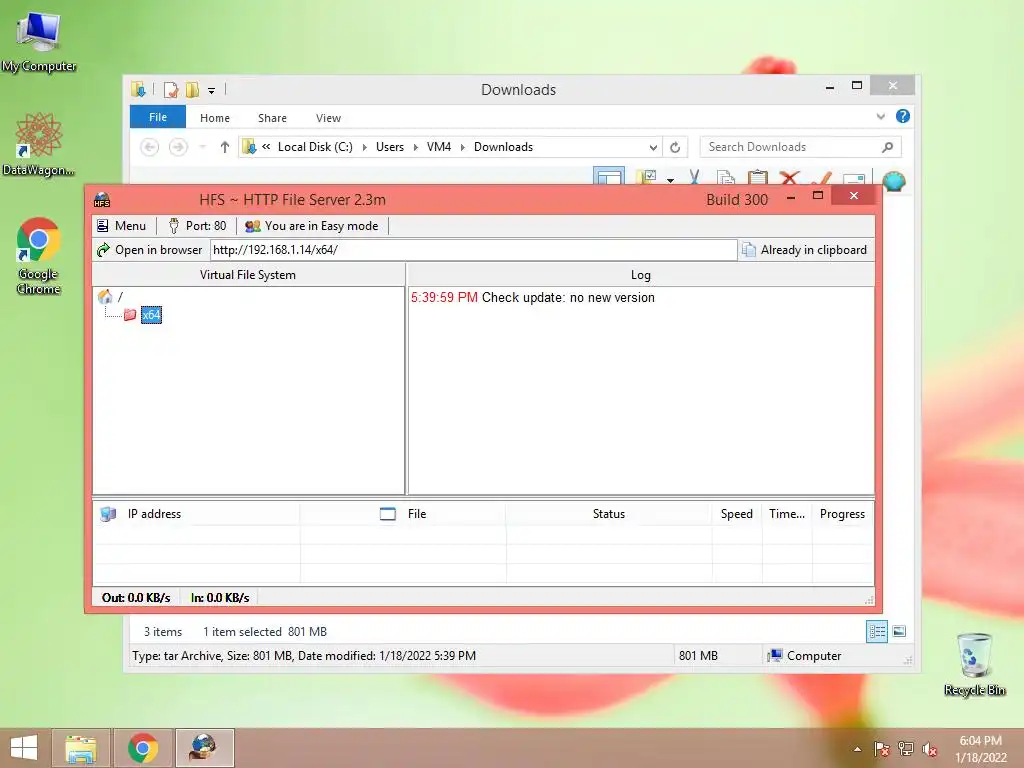
Task: Click Explorer Forward navigation arrow
Action: pos(178,147)
